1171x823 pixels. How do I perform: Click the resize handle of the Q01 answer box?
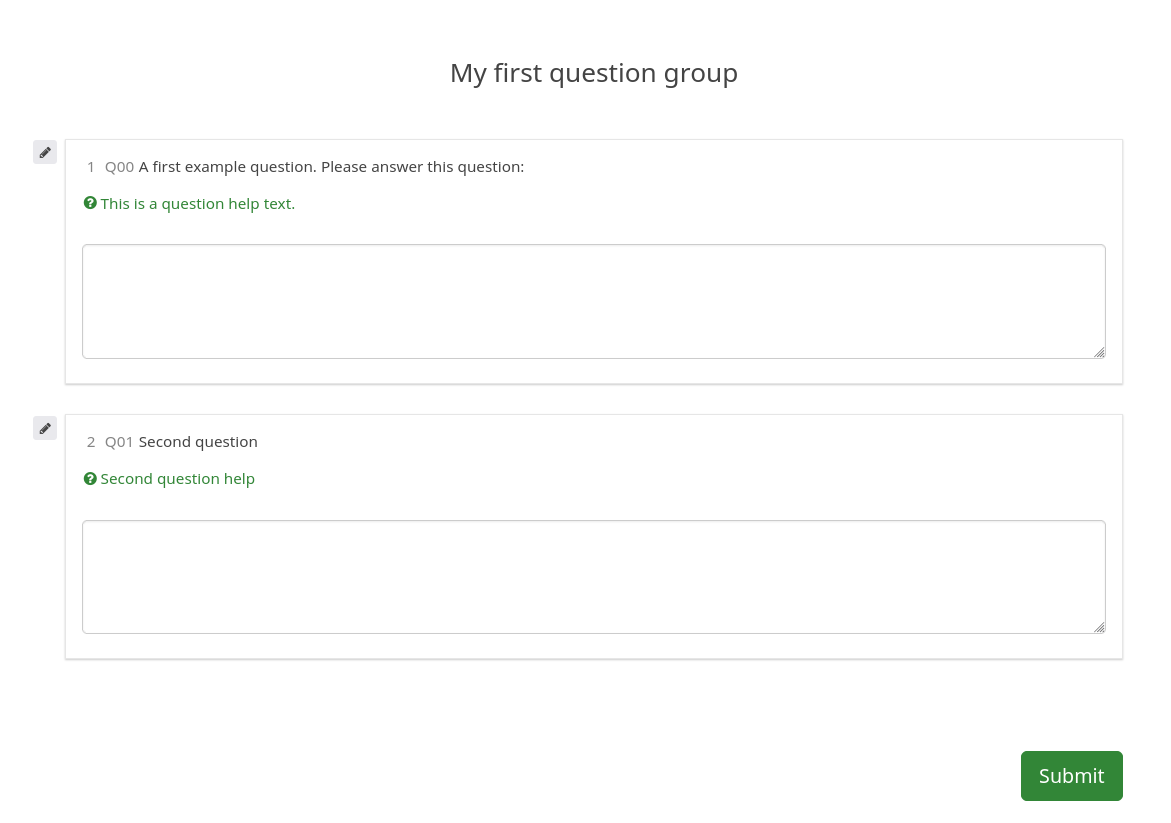pos(1099,627)
